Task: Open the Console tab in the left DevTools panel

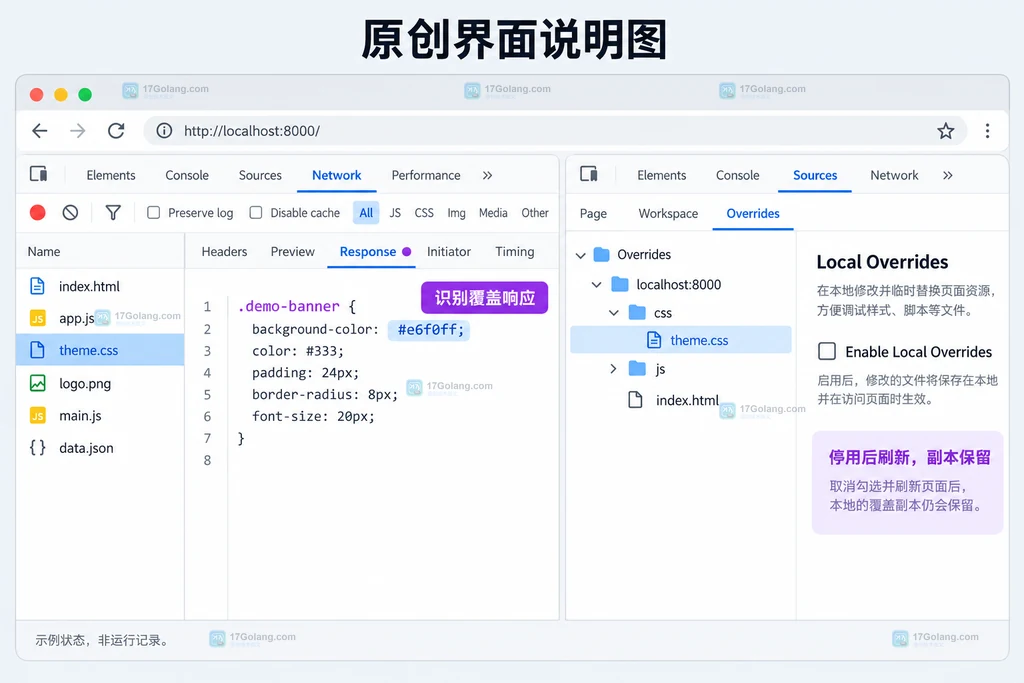Action: 187,175
